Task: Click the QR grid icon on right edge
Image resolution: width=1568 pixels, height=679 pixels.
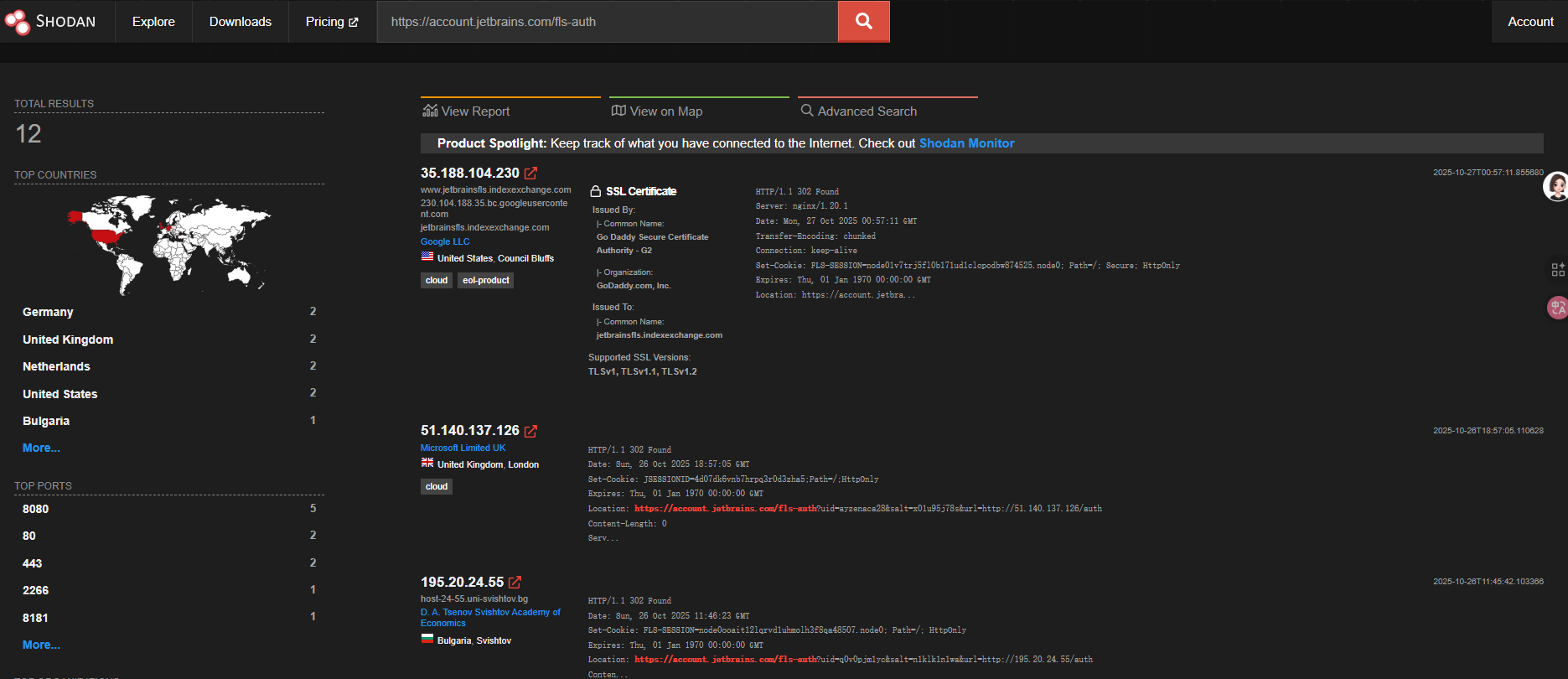Action: (1557, 269)
